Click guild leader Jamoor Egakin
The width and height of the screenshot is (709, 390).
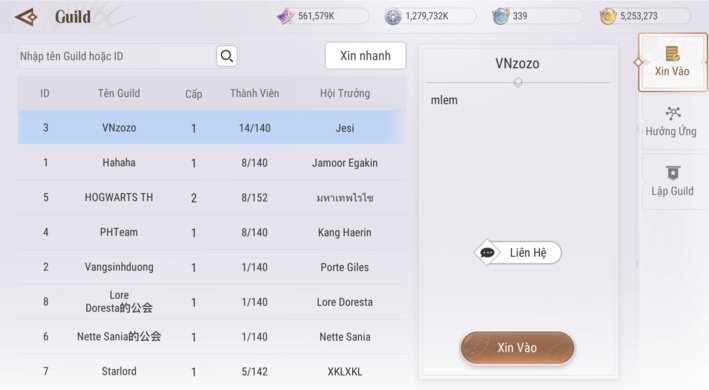tap(345, 163)
